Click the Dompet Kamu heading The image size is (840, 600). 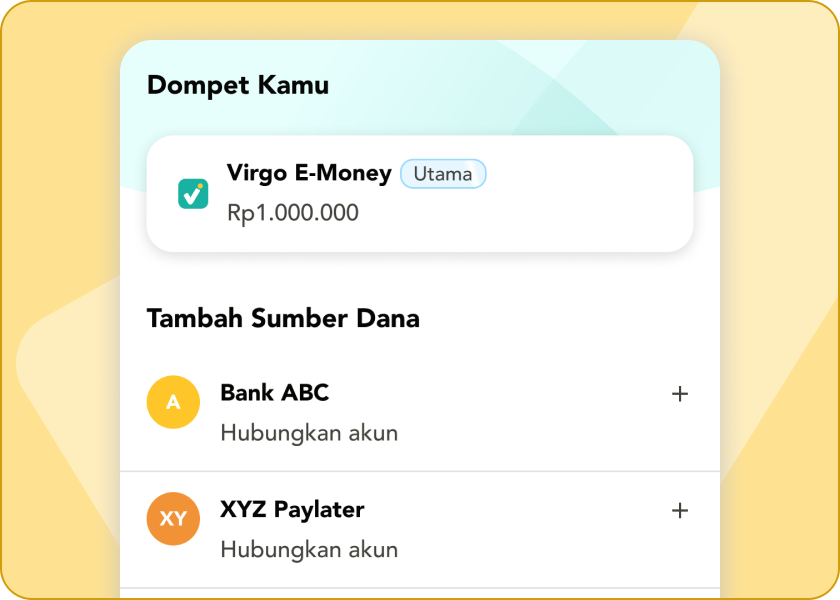[238, 86]
